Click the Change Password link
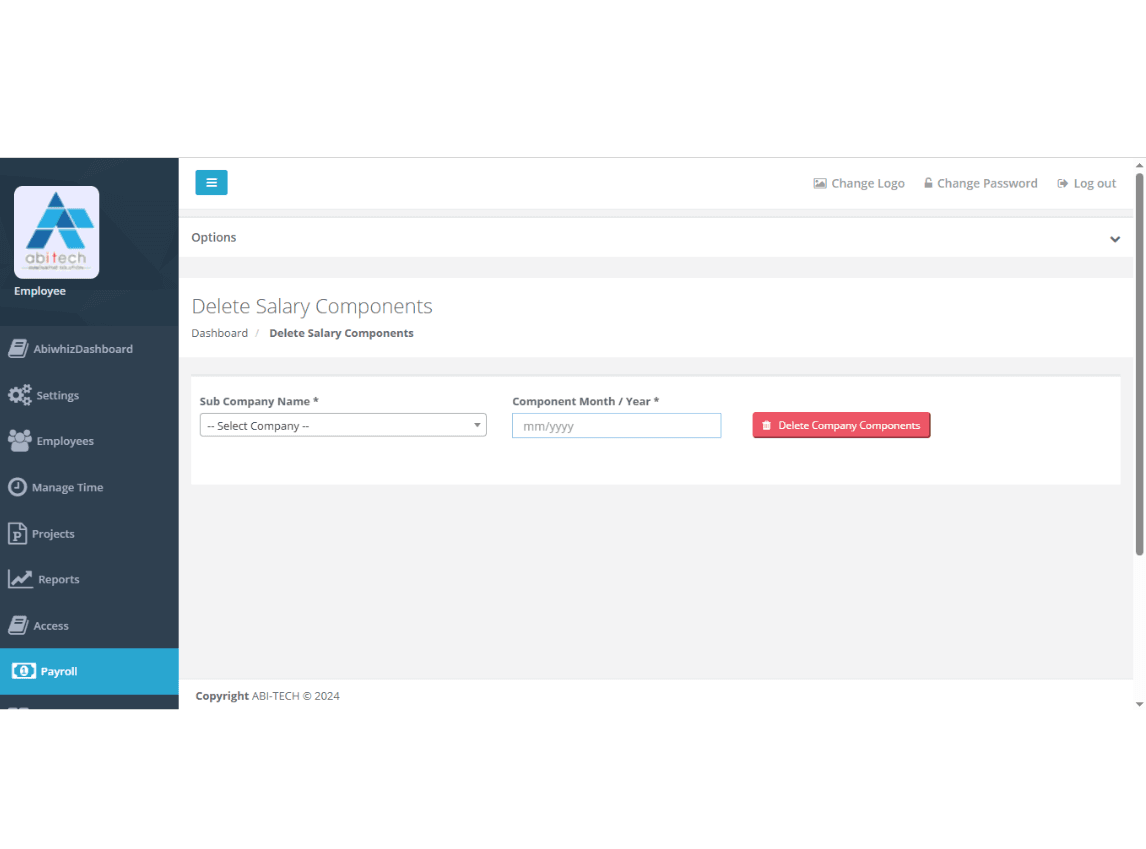This screenshot has width=1146, height=849. (x=980, y=184)
